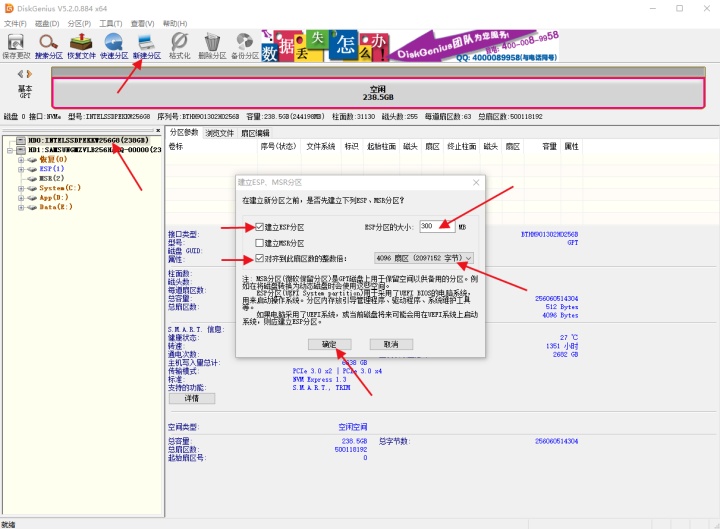720x529 pixels.
Task: Close the left disk tree panel
Action: click(x=158, y=131)
